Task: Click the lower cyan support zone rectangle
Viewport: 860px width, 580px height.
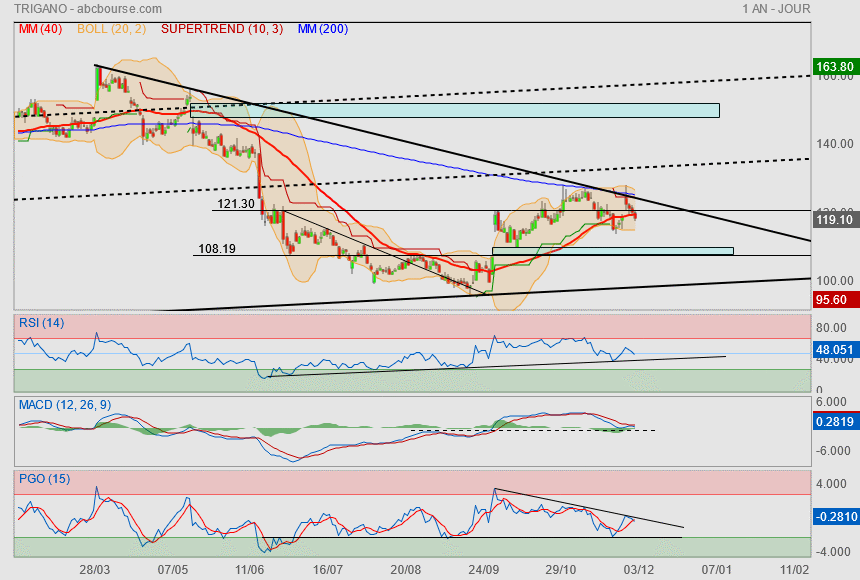Action: pyautogui.click(x=613, y=251)
